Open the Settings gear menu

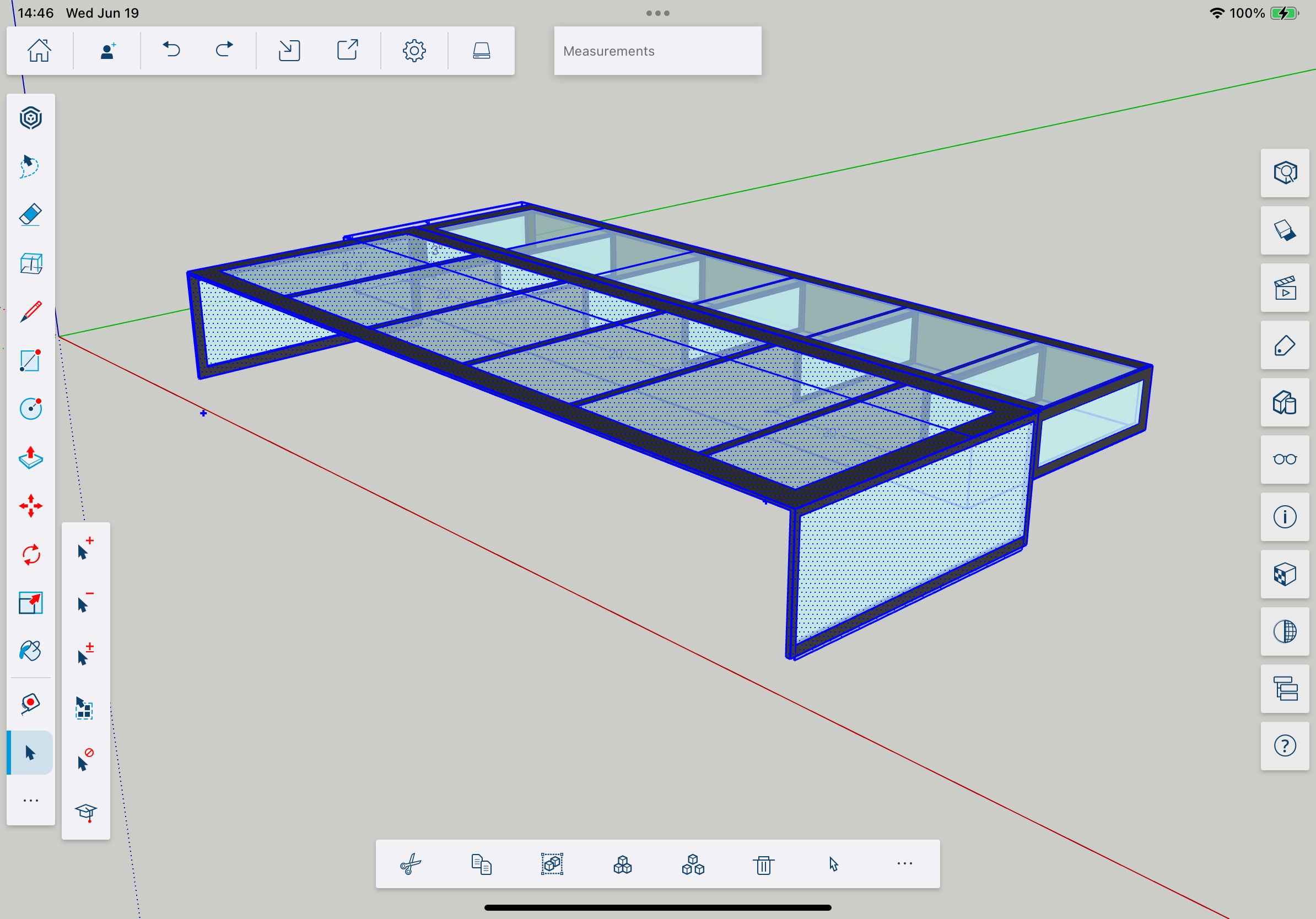(414, 51)
